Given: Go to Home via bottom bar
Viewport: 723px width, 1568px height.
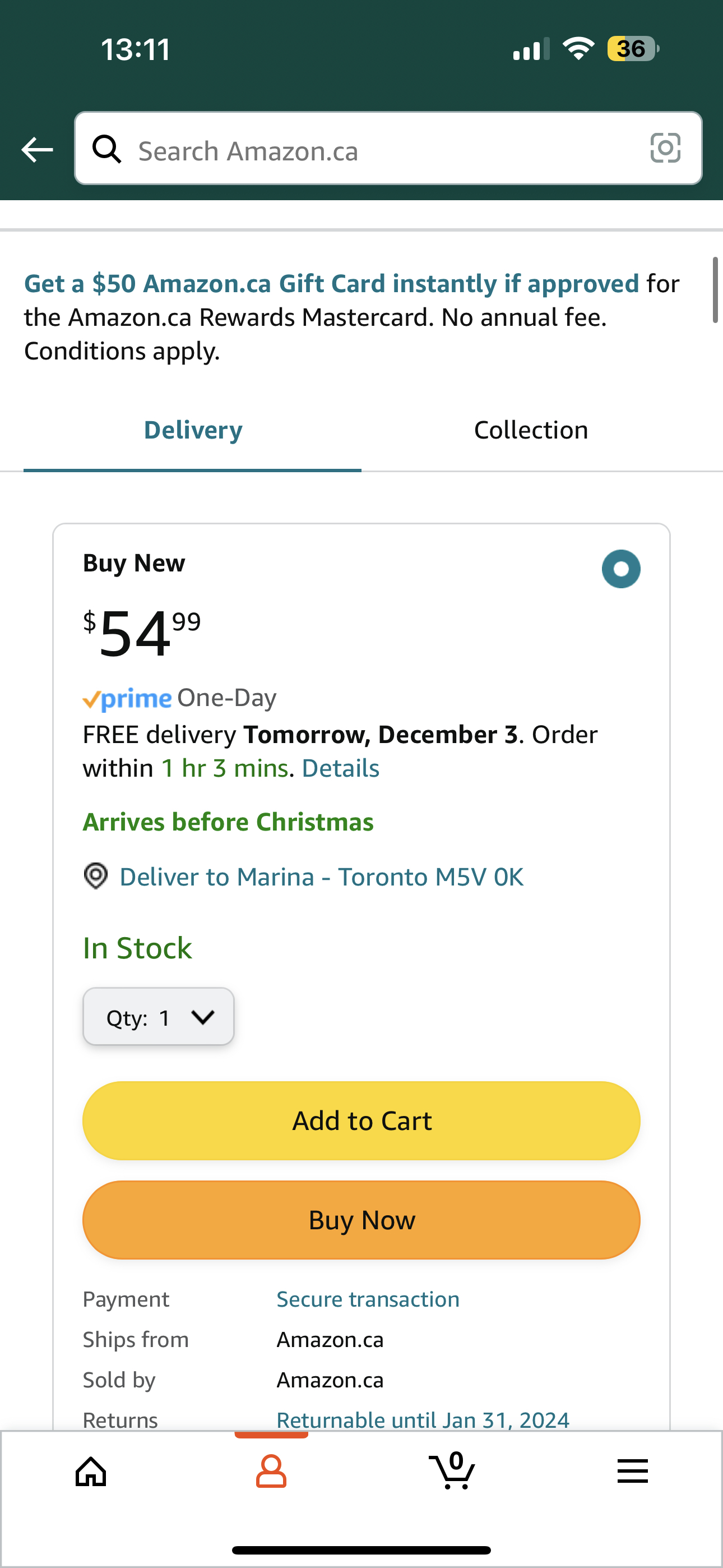Looking at the screenshot, I should pyautogui.click(x=91, y=1472).
